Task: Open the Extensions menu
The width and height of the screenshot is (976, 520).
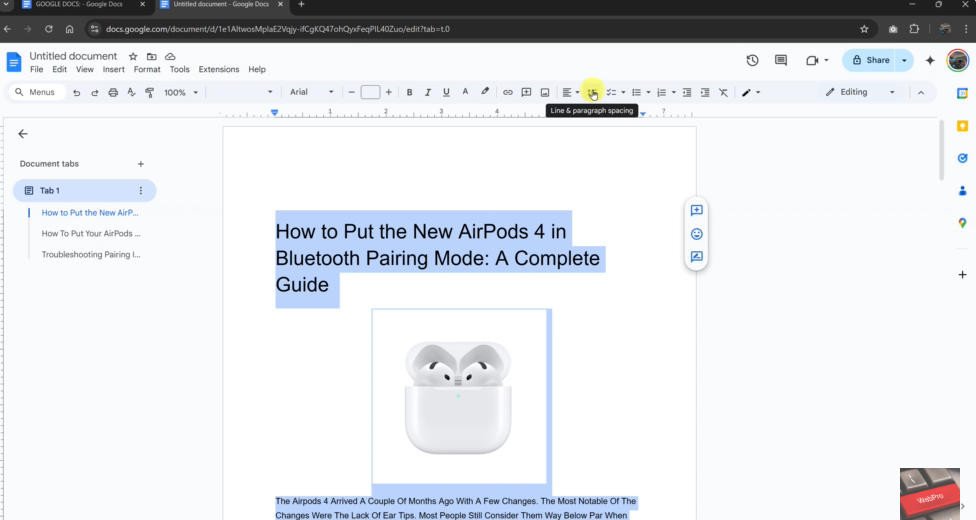Action: 218,69
